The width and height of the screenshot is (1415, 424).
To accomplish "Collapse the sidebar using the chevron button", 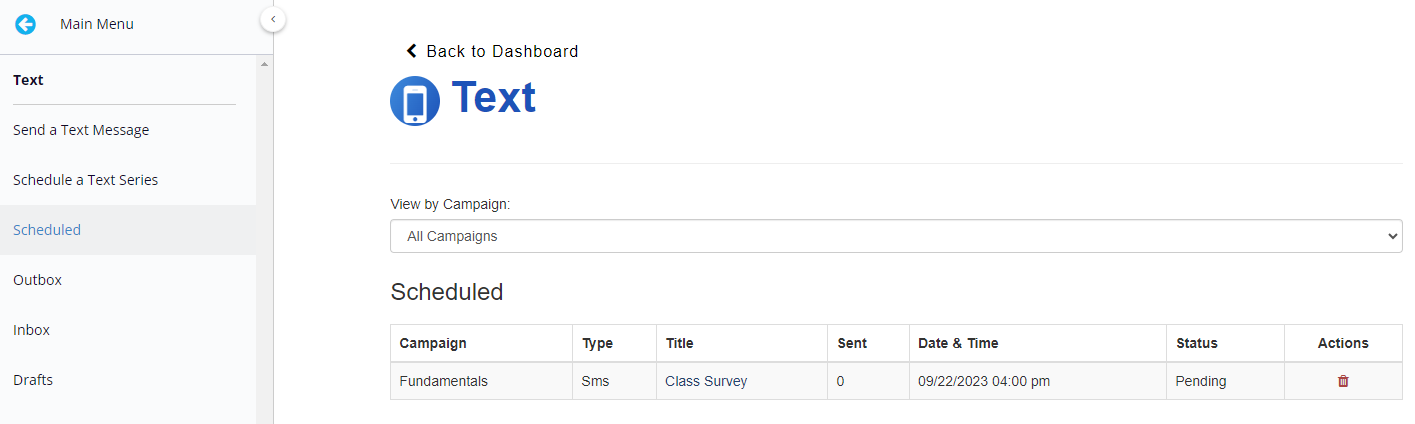I will 273,19.
